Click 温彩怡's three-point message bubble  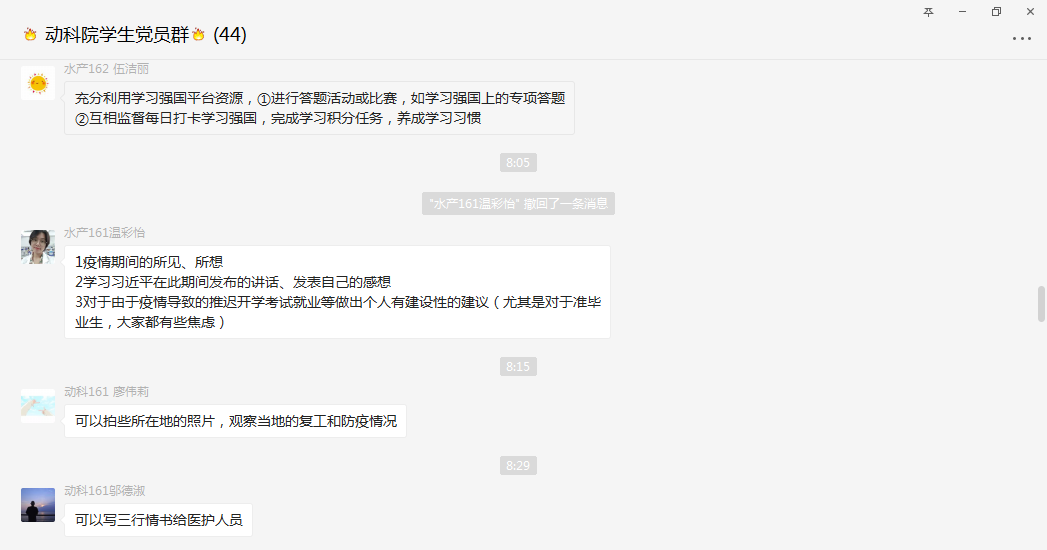pos(337,292)
